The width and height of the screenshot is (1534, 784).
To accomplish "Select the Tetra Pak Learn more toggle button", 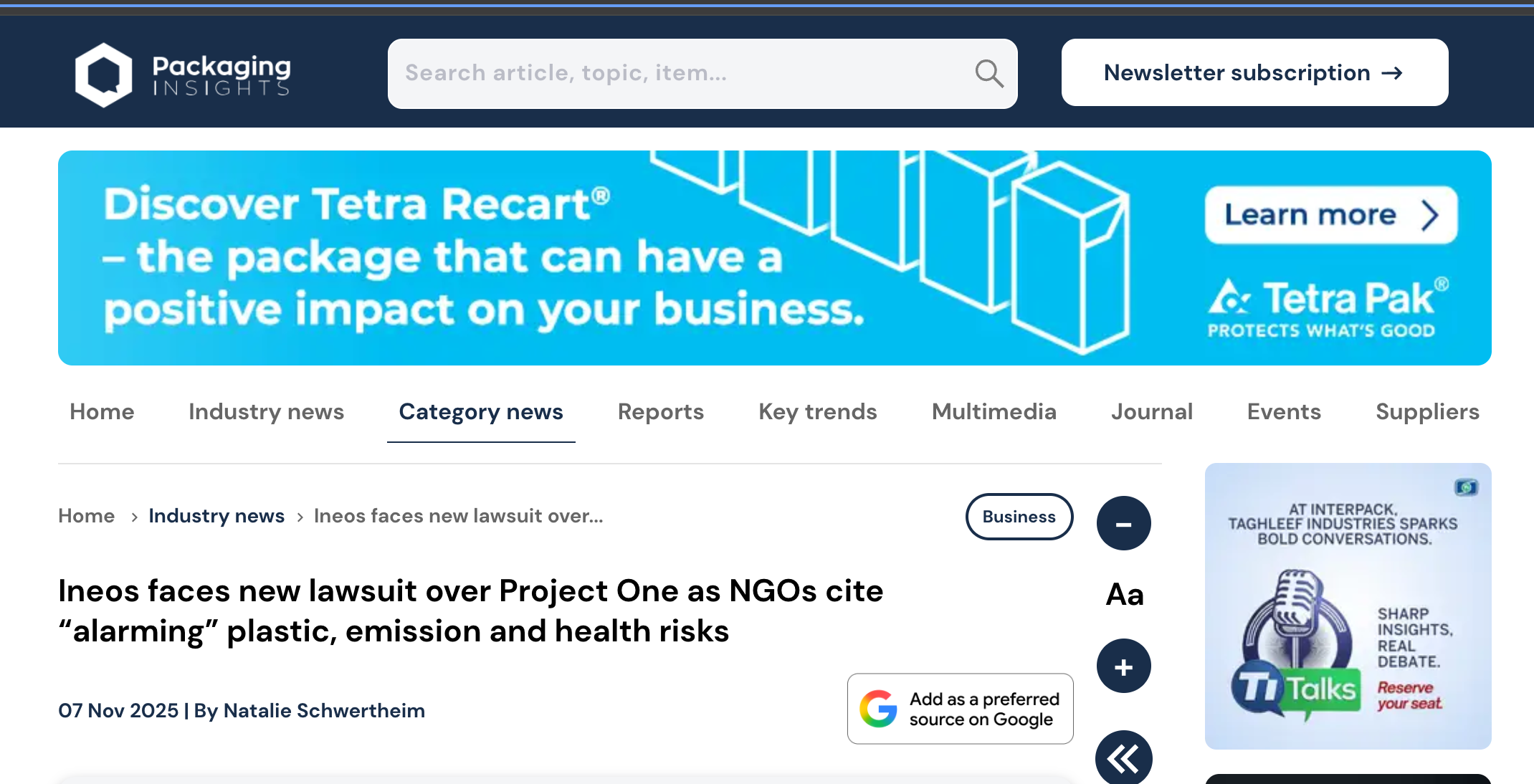I will click(1330, 214).
